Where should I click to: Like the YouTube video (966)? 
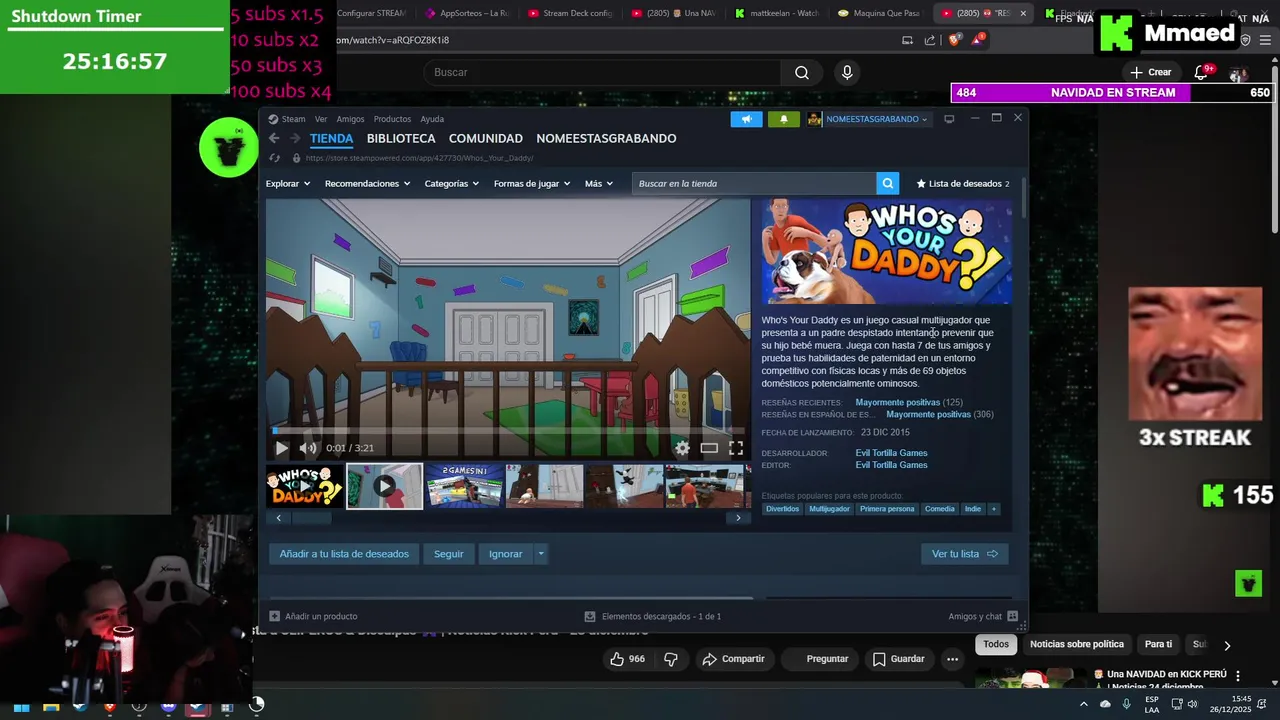(x=628, y=659)
